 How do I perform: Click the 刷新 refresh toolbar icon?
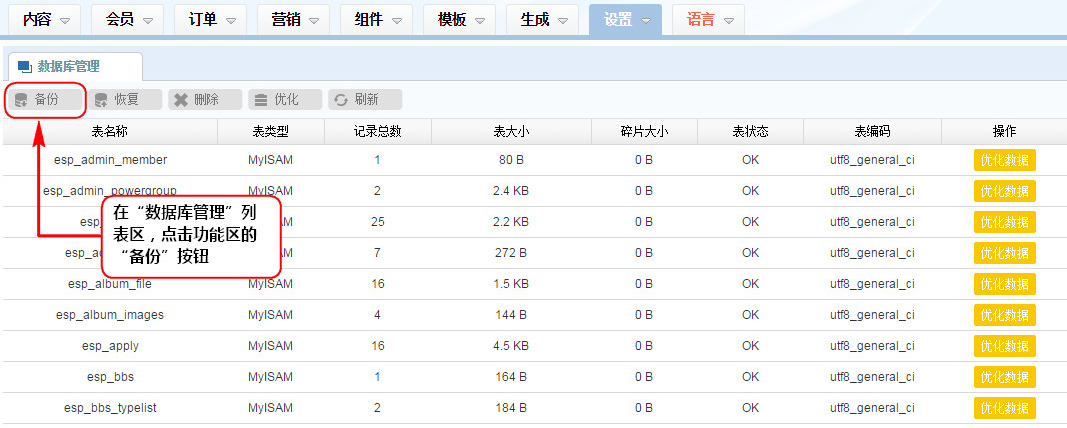coord(341,100)
